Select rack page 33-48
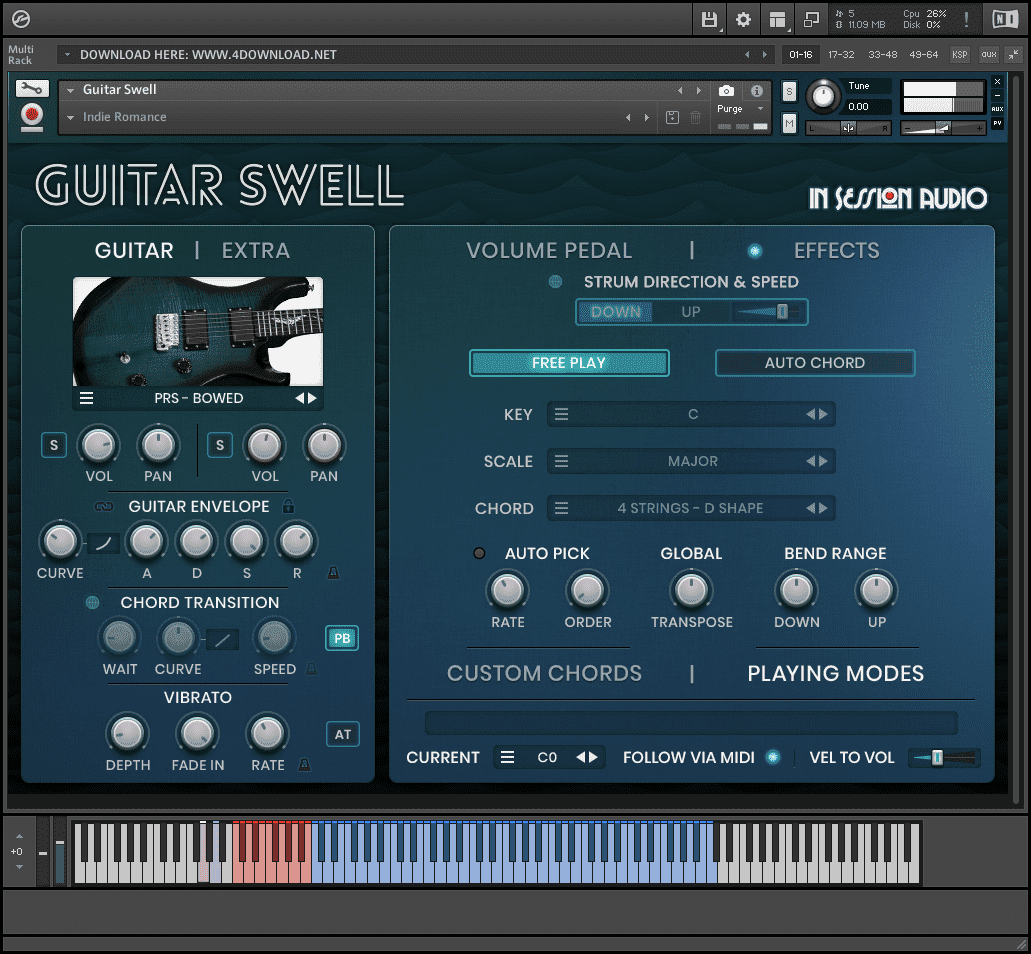The height and width of the screenshot is (954, 1031). tap(882, 55)
